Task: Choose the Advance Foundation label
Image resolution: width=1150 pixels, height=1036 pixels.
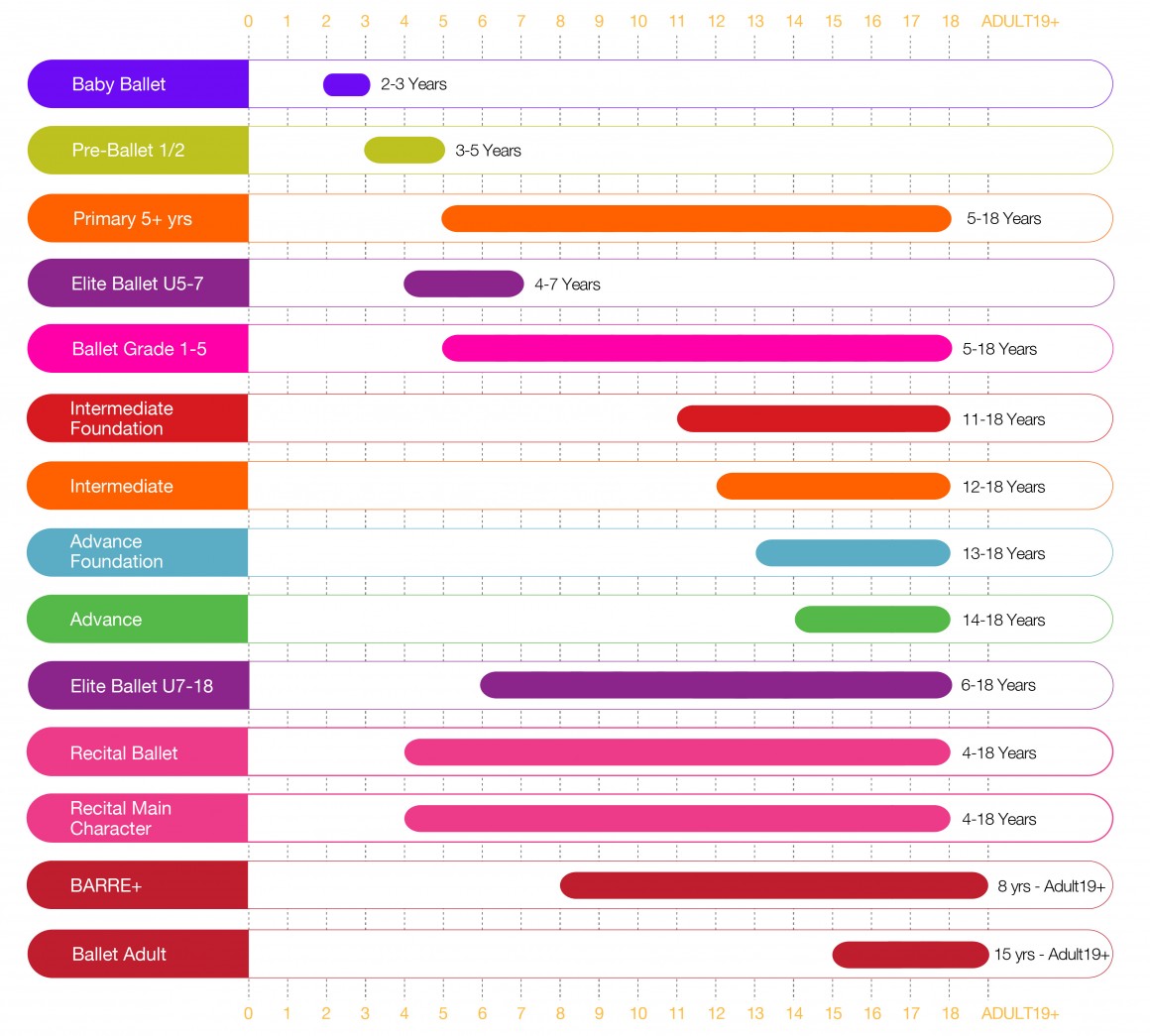Action: (x=116, y=552)
